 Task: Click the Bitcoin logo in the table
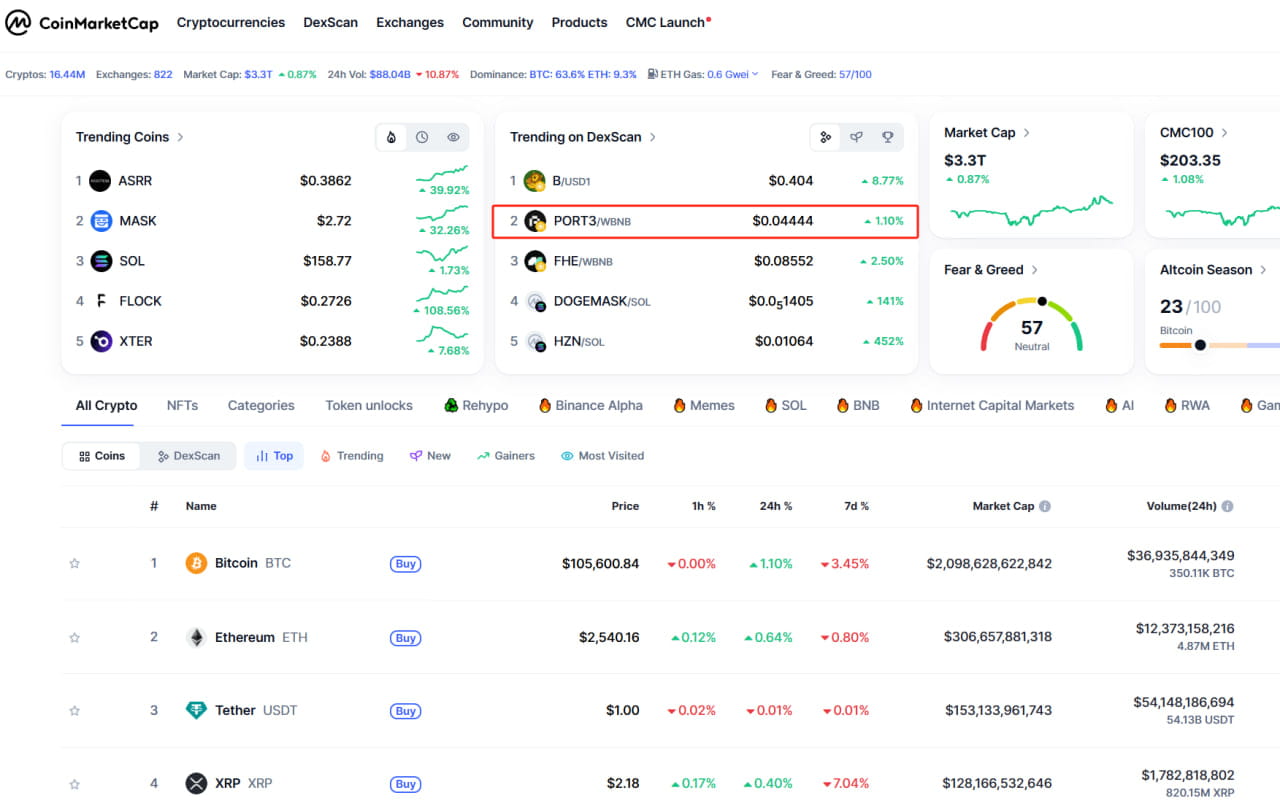click(x=196, y=563)
